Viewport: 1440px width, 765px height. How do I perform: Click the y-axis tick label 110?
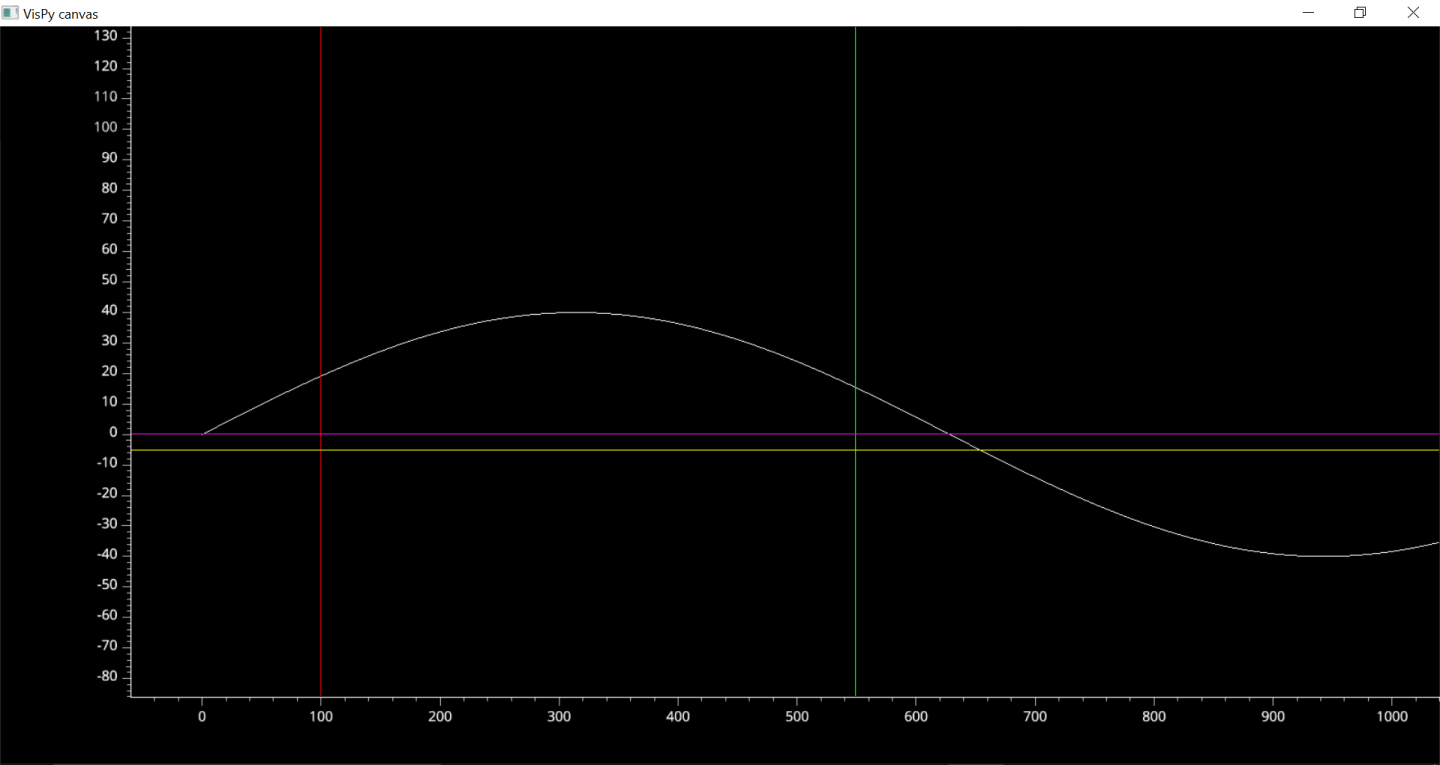click(x=106, y=97)
